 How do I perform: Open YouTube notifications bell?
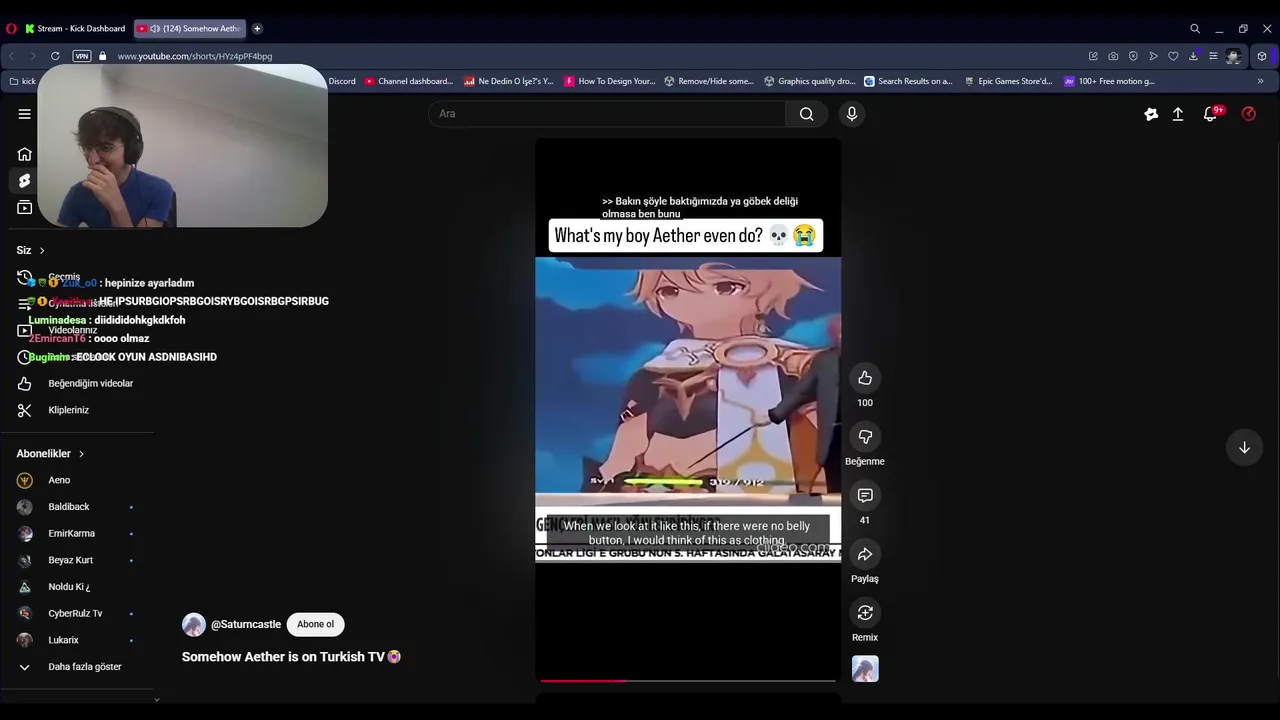(x=1210, y=114)
